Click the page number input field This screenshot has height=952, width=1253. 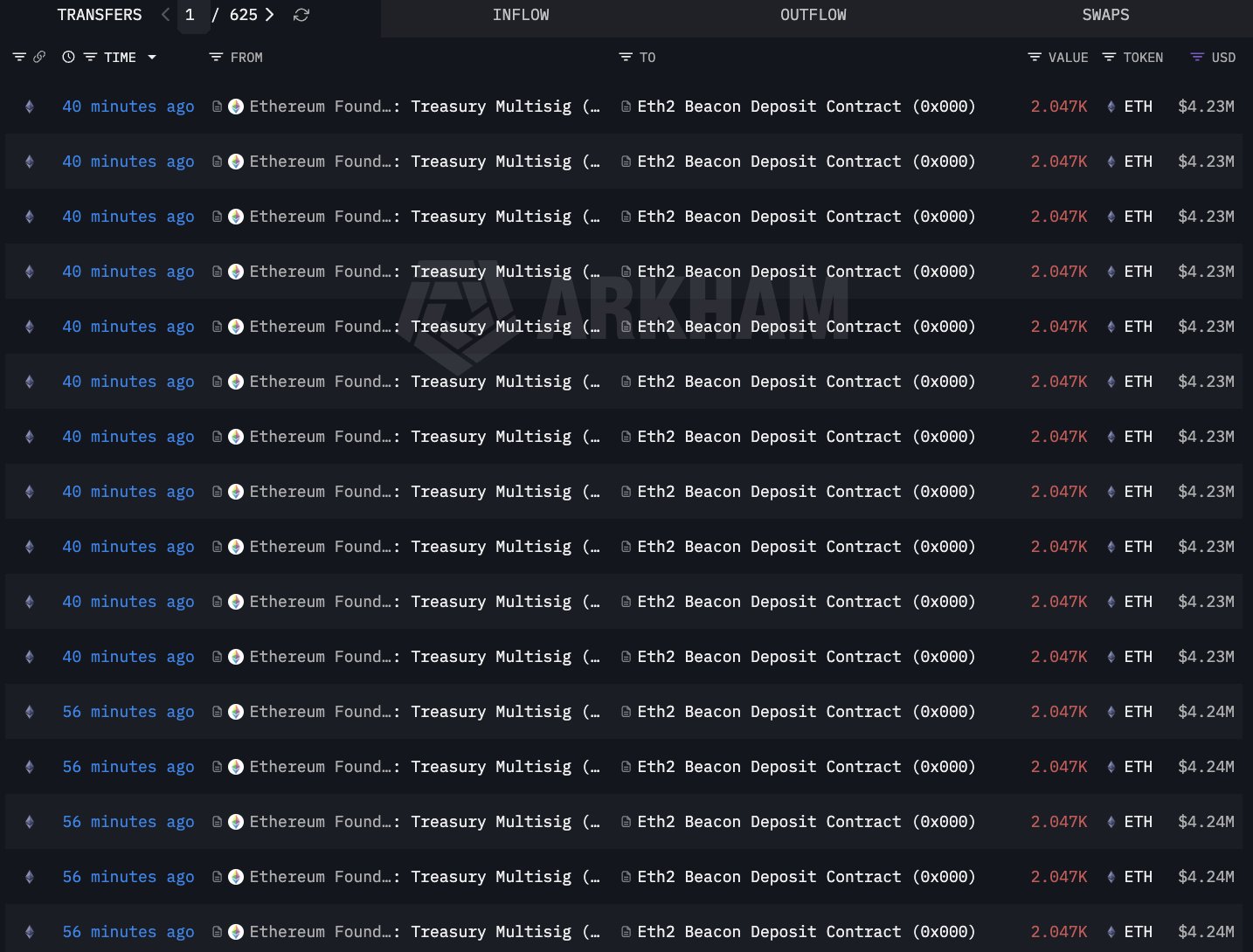point(191,15)
